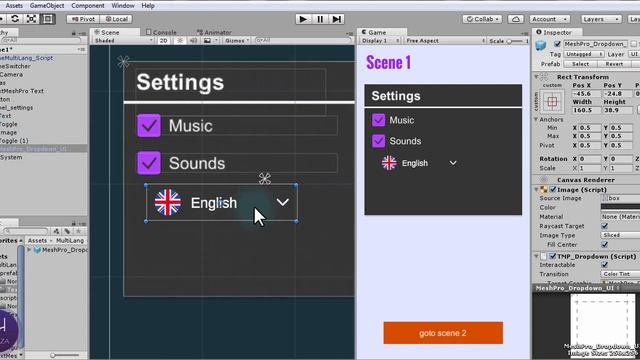Switch to the Console tab
Screen dimensions: 640x360
(x=161, y=32)
